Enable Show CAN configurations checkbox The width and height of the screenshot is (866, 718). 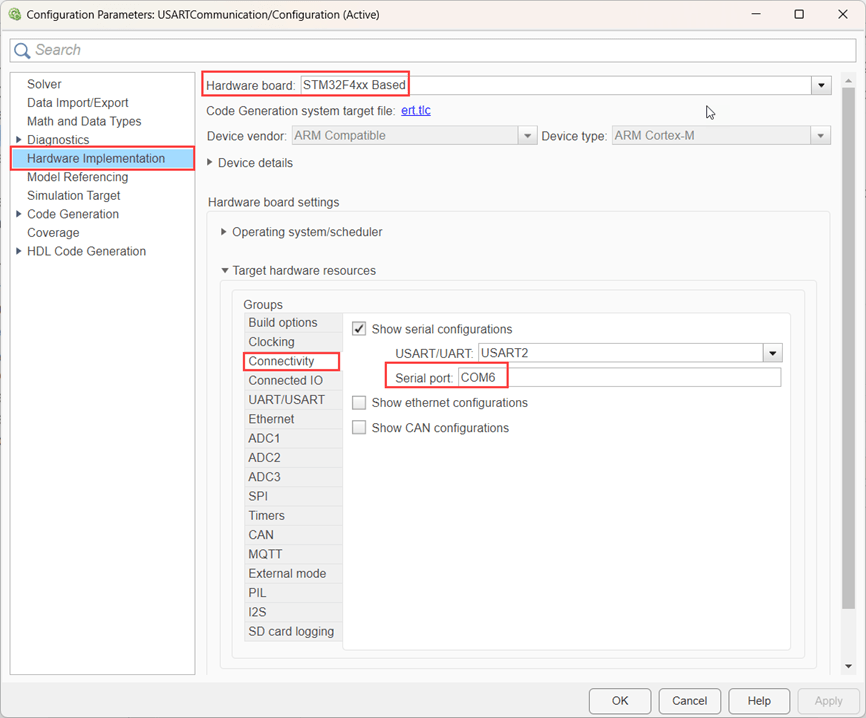point(359,428)
